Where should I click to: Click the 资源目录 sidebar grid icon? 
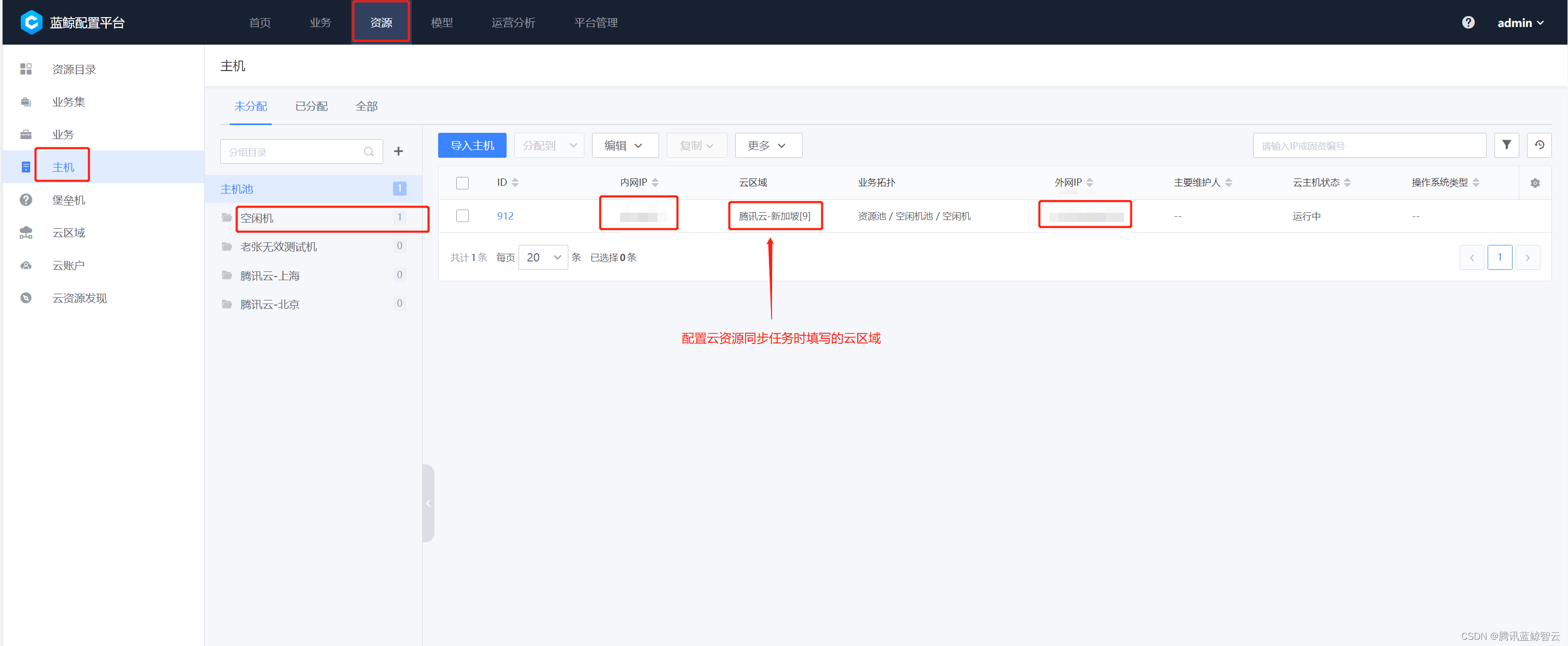pos(25,69)
